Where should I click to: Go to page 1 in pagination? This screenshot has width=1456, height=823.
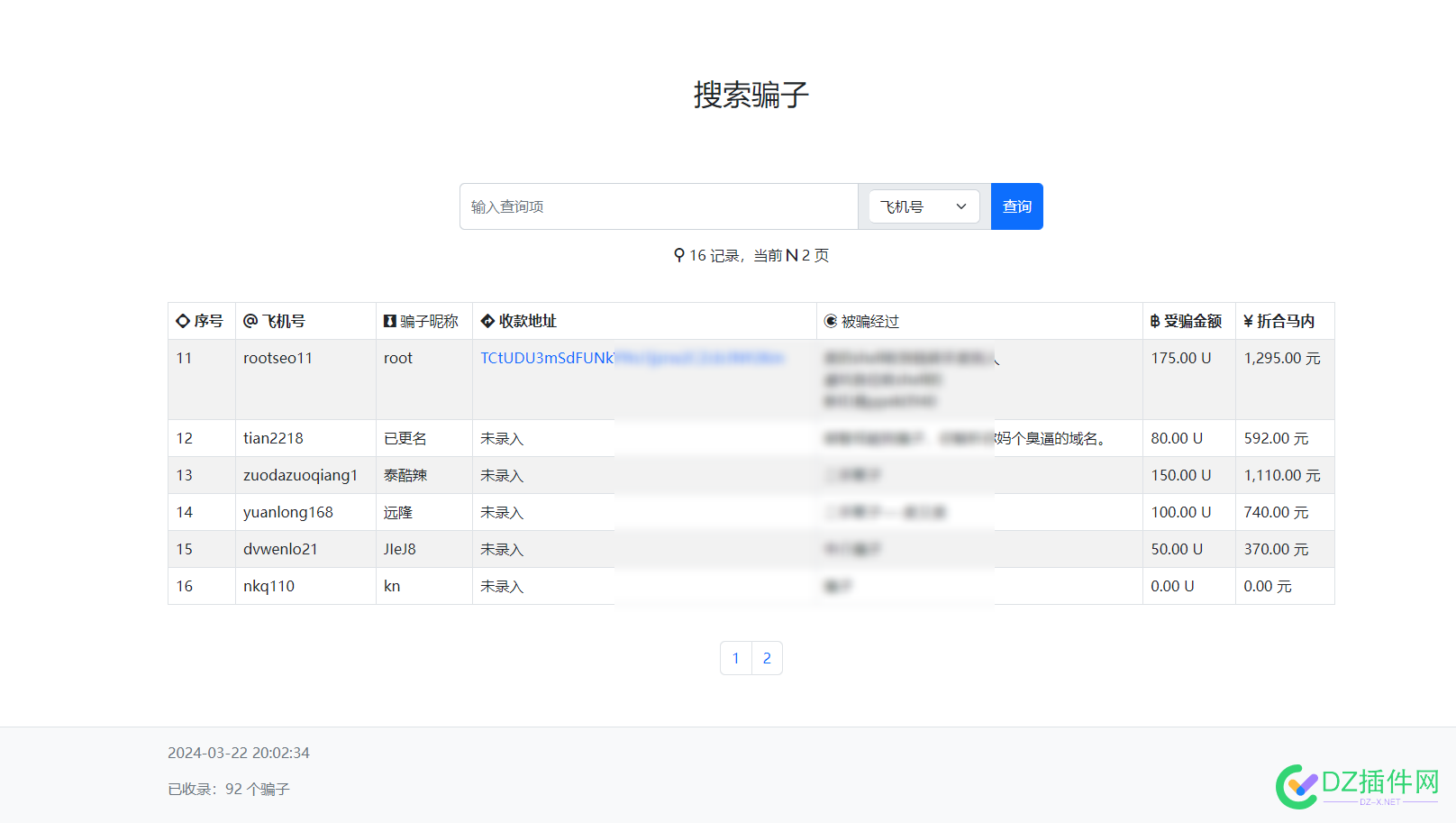pyautogui.click(x=736, y=658)
